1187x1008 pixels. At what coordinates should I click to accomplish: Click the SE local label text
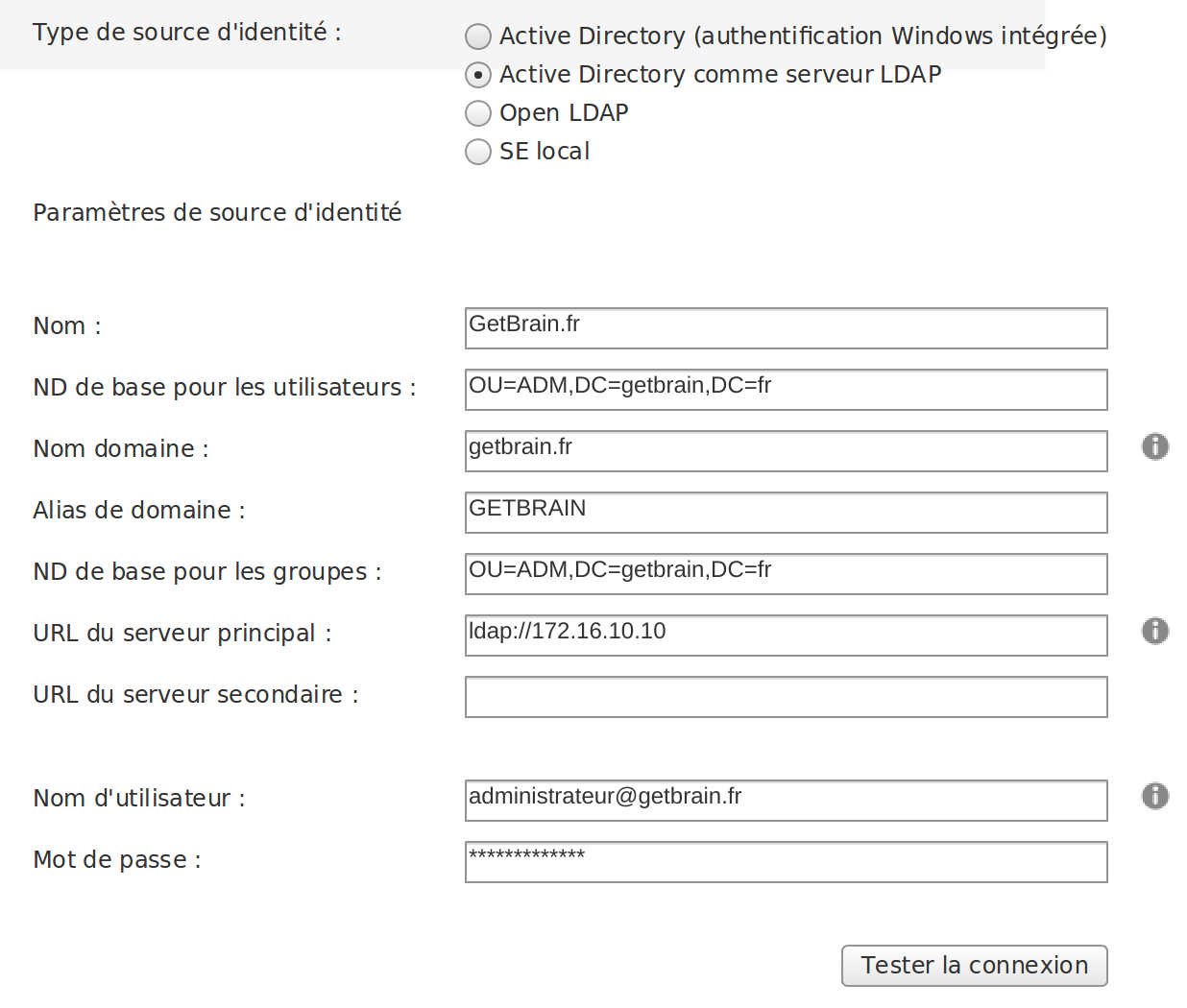tap(545, 152)
